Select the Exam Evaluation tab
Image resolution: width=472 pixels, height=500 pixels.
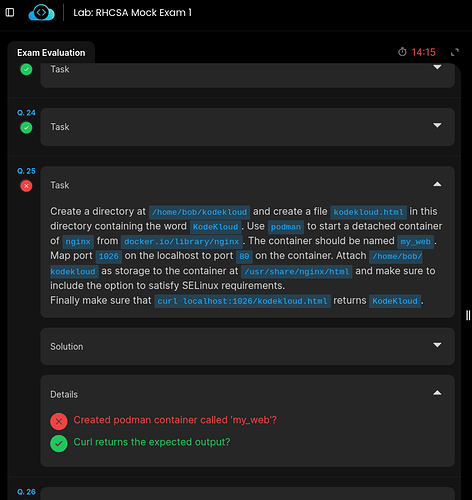(51, 53)
